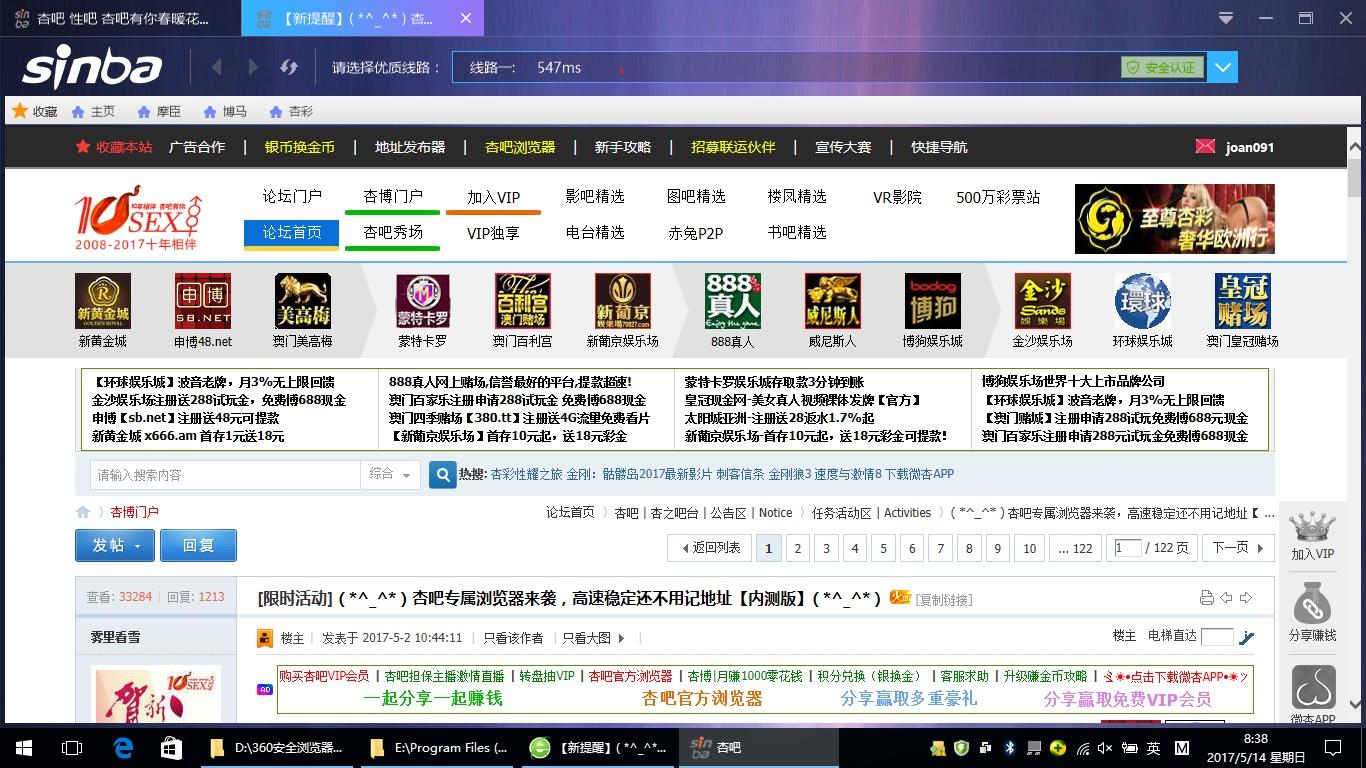Image resolution: width=1366 pixels, height=768 pixels.
Task: Click the 环球娱乐城 globe logo icon
Action: [x=1143, y=301]
